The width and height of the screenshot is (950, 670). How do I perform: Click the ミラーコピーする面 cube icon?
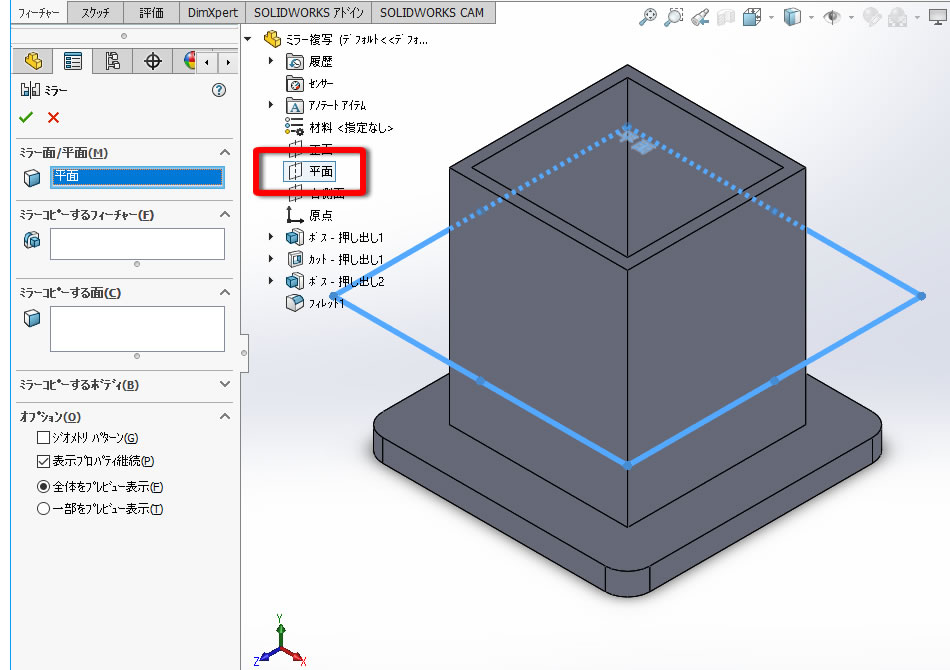[32, 317]
